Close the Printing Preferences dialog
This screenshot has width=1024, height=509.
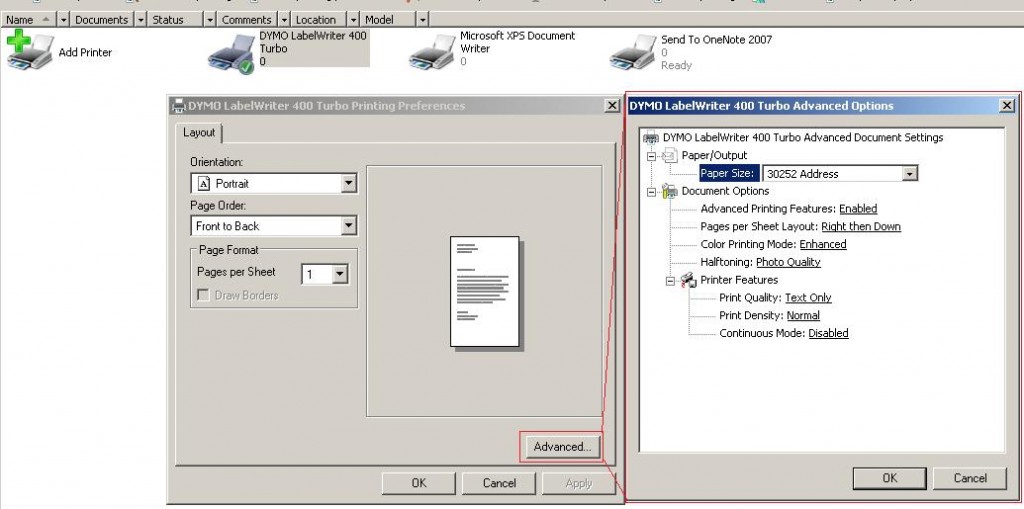coord(612,106)
